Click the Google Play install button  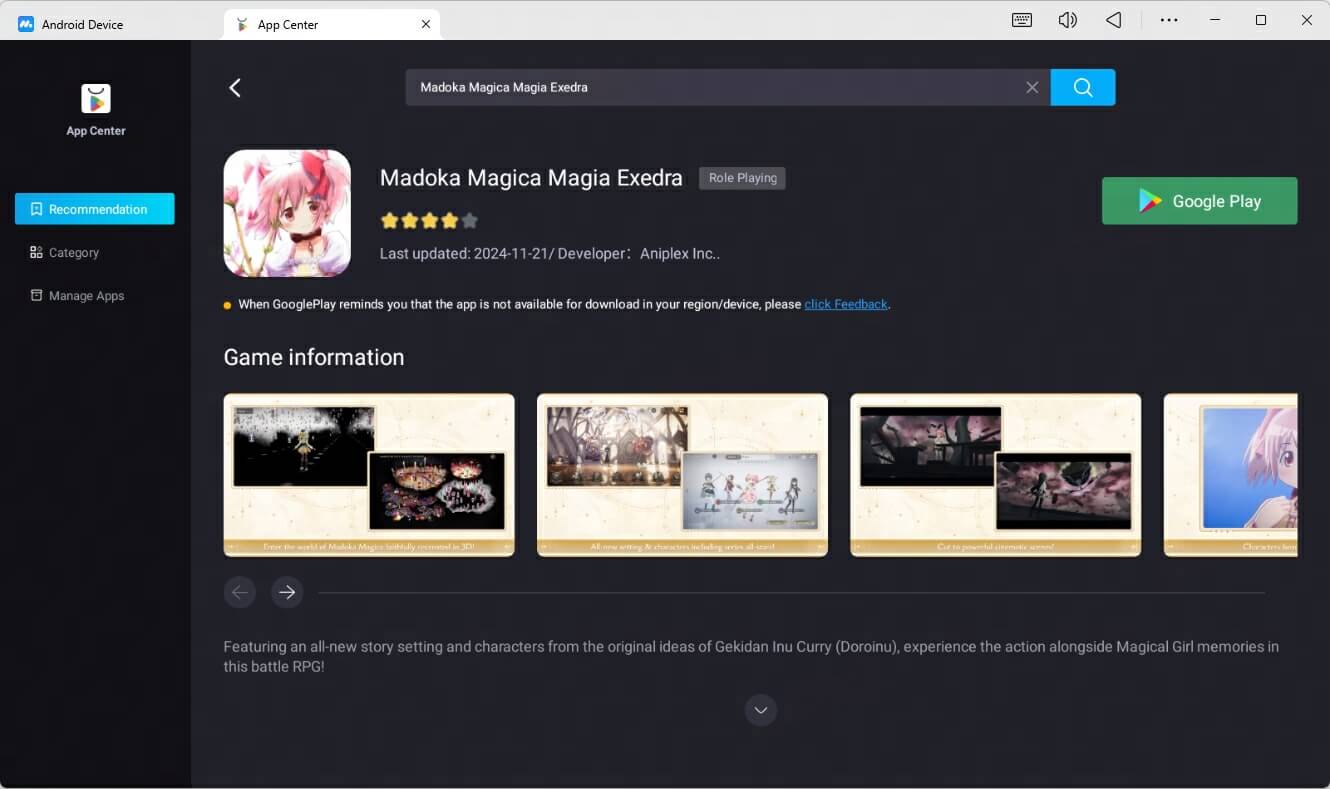coord(1200,201)
